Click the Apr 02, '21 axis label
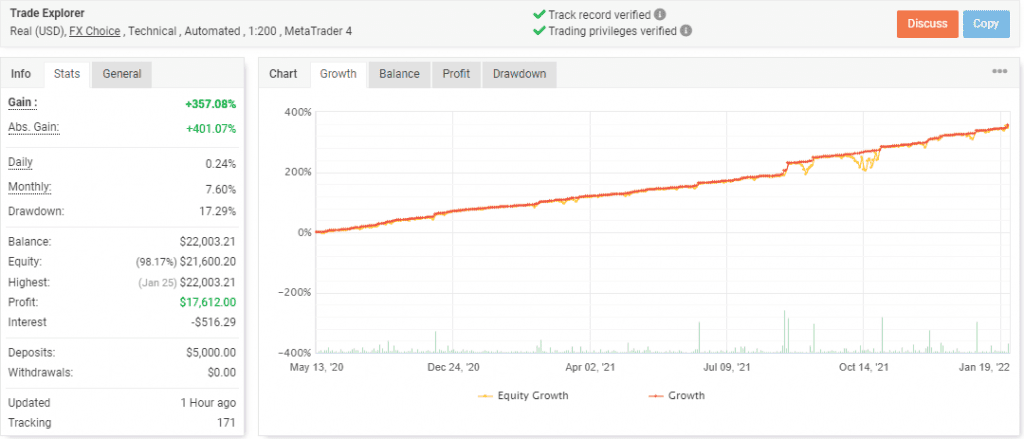The width and height of the screenshot is (1024, 439). click(590, 368)
